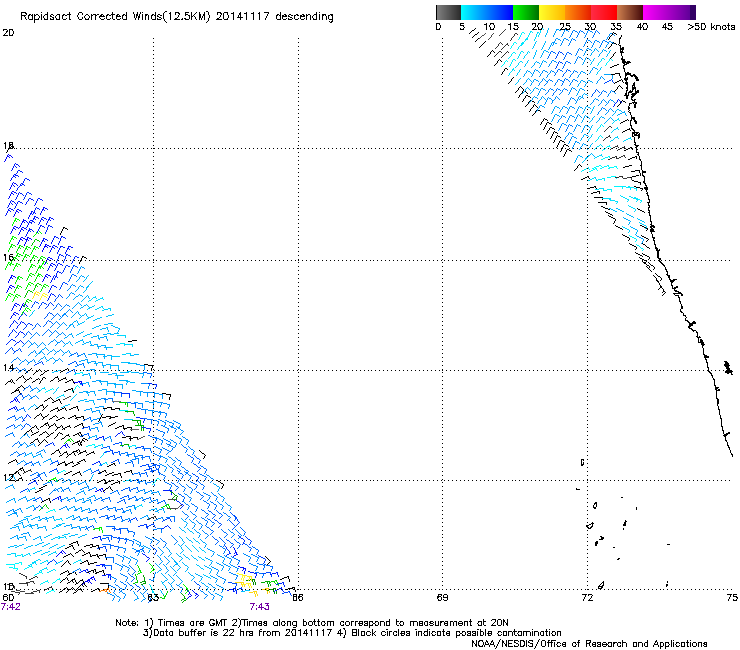
Task: Click the yellow 20-25 knots color segment
Action: [552, 12]
